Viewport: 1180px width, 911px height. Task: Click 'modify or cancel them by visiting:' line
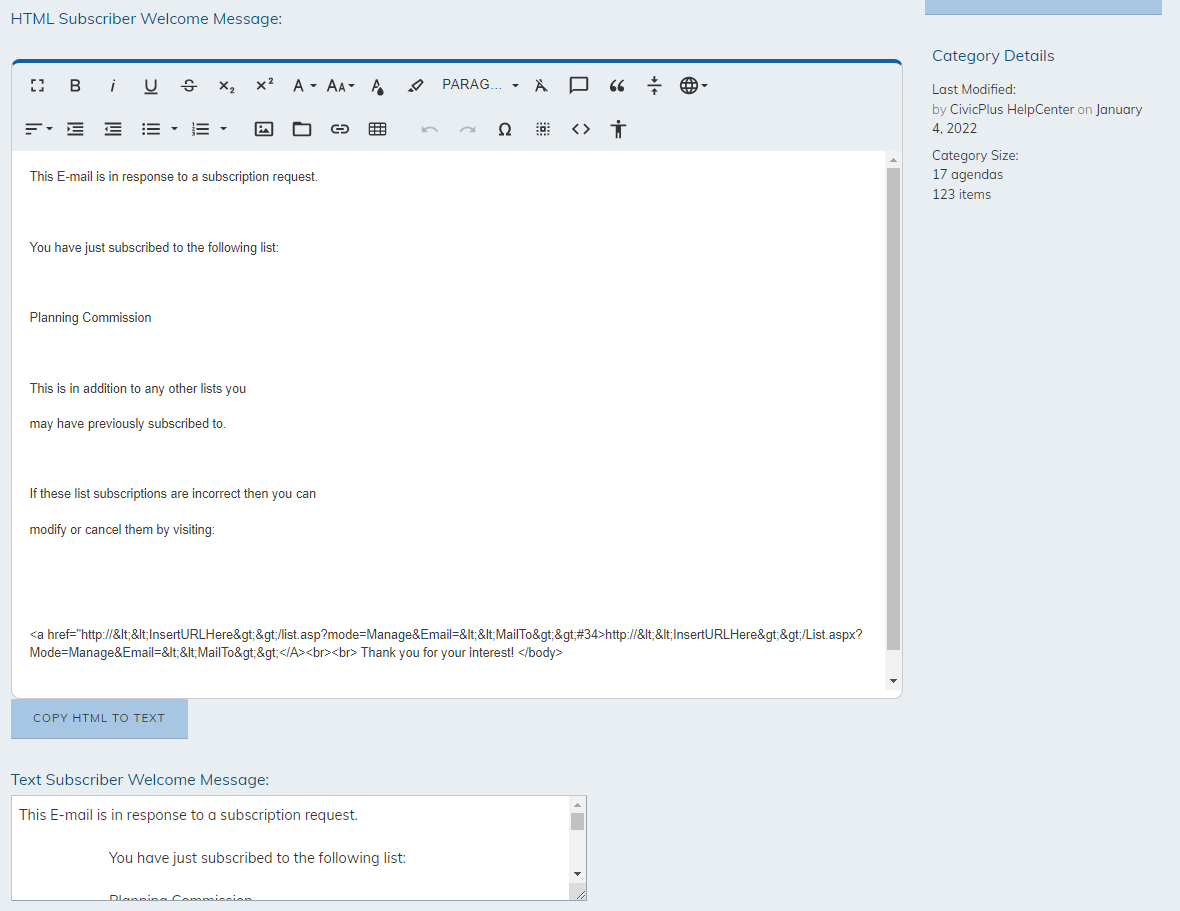tap(122, 530)
